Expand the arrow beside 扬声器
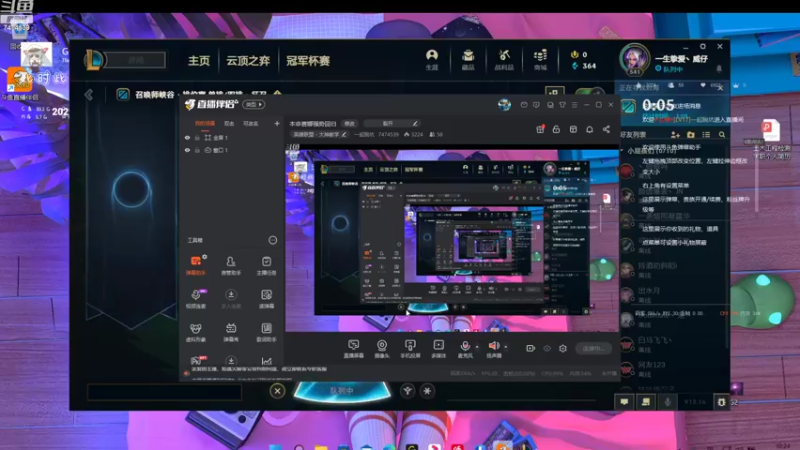The height and width of the screenshot is (450, 800). [506, 347]
